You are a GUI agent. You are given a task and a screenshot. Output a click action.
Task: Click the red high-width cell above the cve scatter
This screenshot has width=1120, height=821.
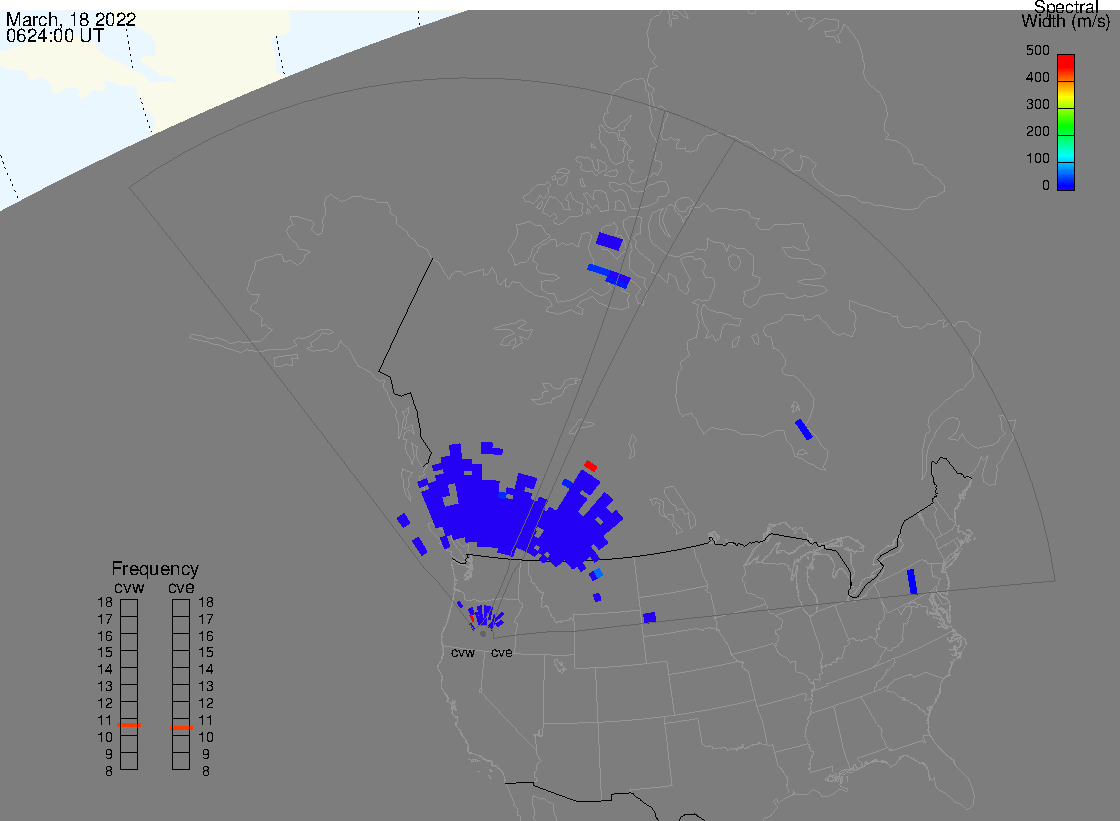pos(590,466)
